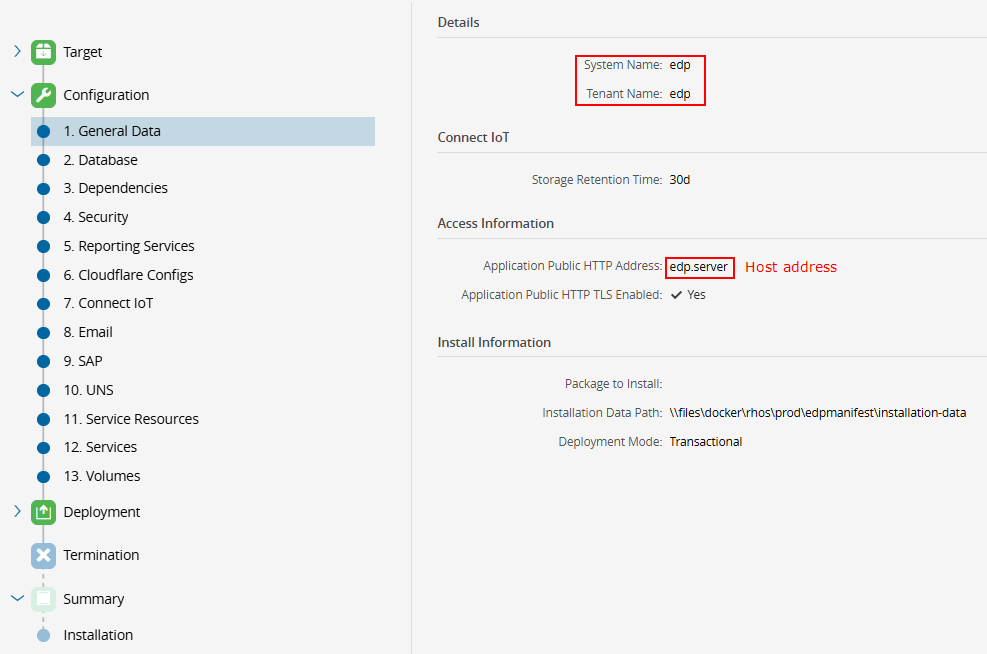
Task: Click the General Data step bullet
Action: pos(43,131)
